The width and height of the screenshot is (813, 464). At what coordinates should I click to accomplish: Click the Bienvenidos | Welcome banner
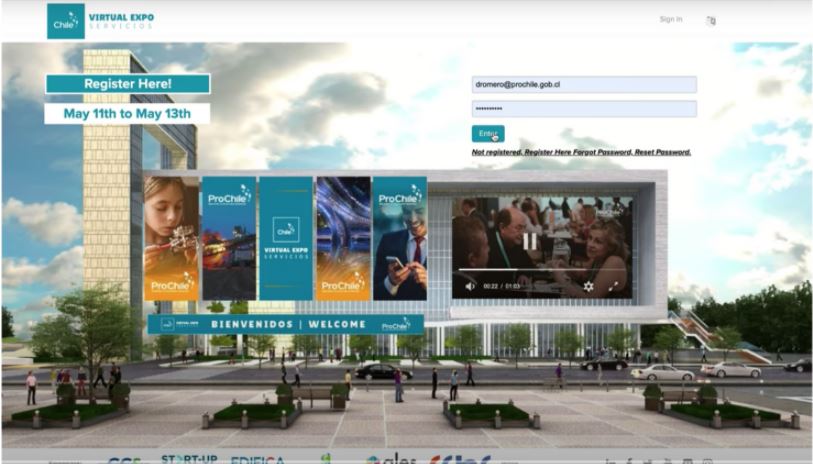click(x=286, y=325)
